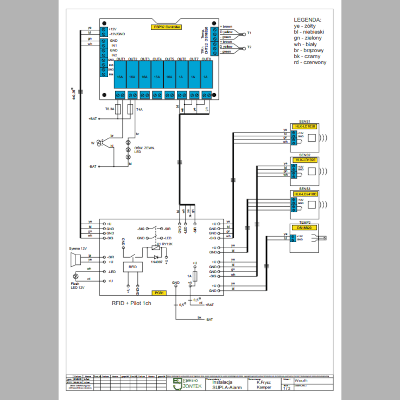Select the OUT8 blue relay block

(x=206, y=74)
